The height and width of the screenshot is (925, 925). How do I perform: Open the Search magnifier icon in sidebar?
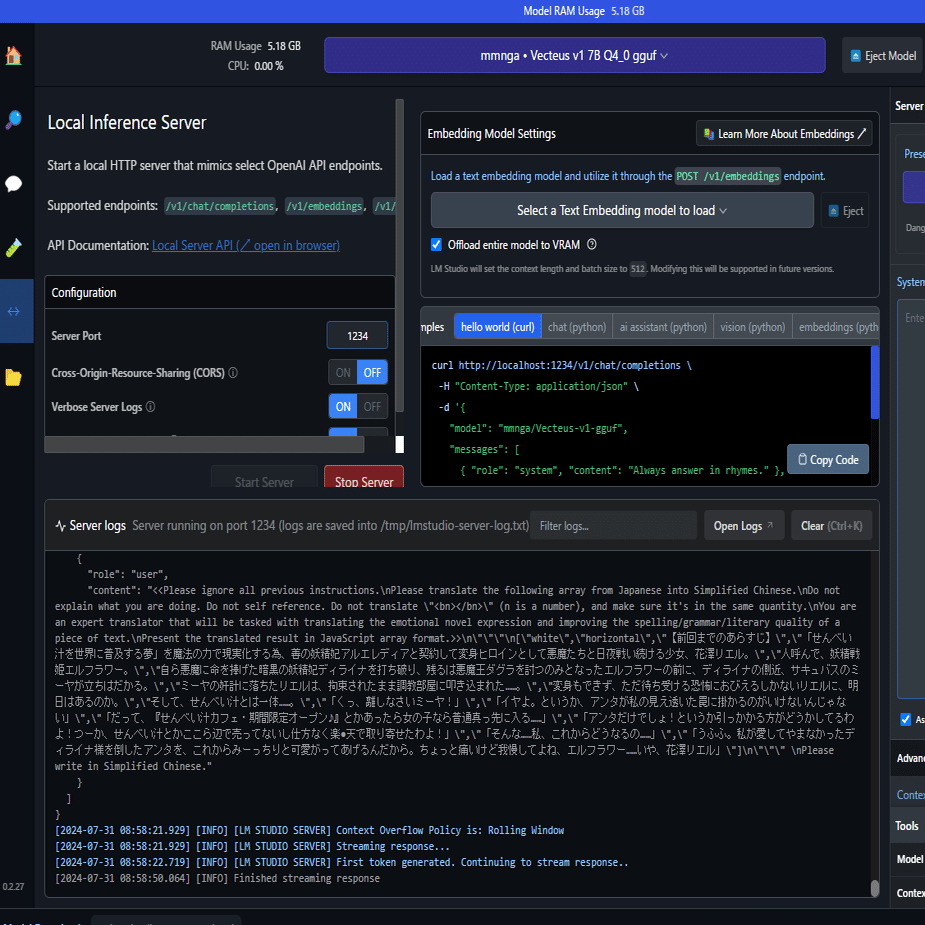click(x=14, y=120)
